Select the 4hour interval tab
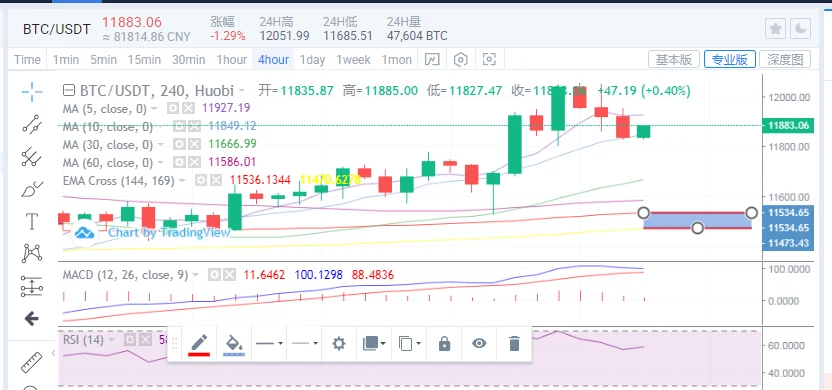The image size is (832, 390). point(273,59)
